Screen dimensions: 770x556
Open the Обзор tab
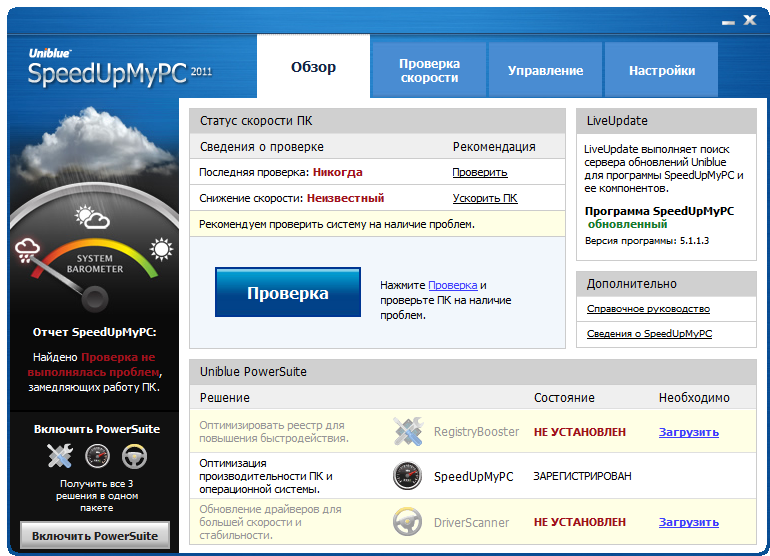coord(313,66)
